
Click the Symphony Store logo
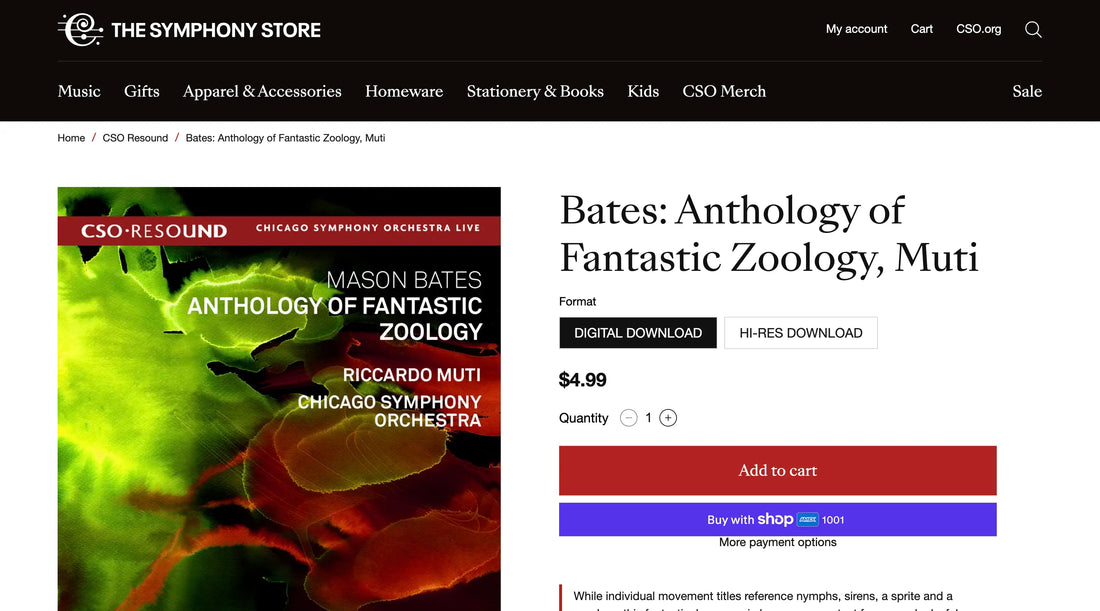tap(189, 29)
